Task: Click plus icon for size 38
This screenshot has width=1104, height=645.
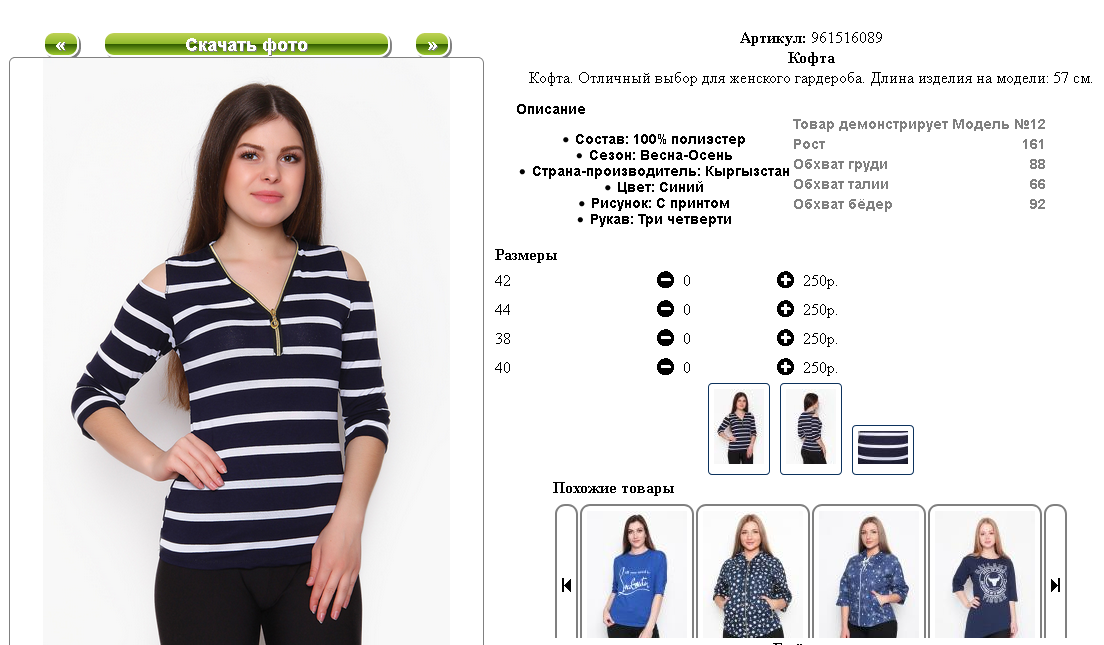Action: point(785,338)
